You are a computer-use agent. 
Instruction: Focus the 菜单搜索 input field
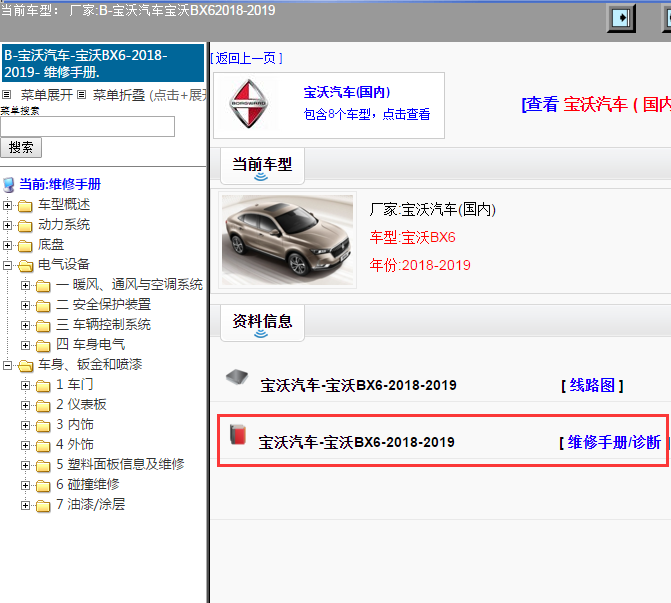88,127
